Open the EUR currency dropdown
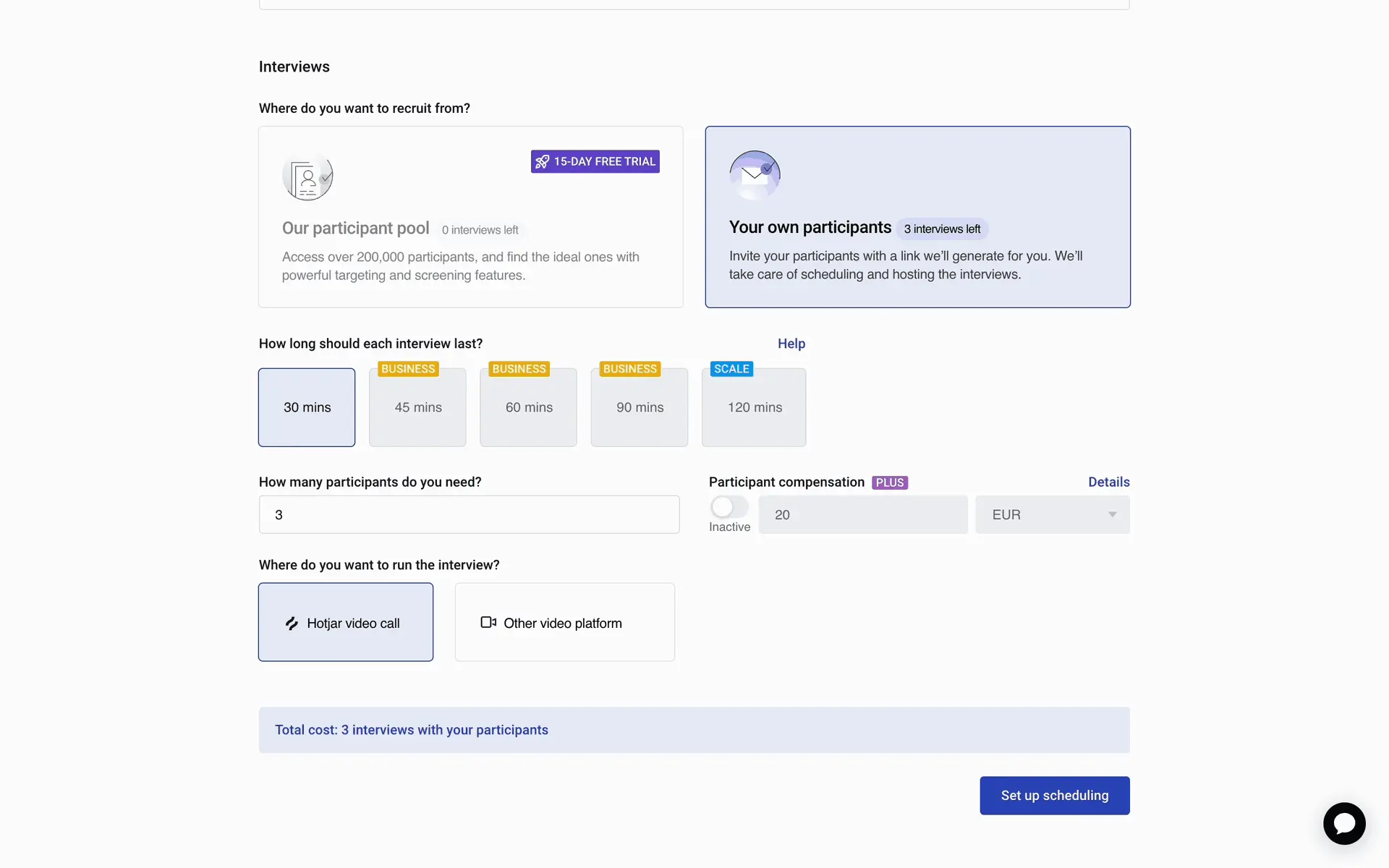 coord(1042,515)
